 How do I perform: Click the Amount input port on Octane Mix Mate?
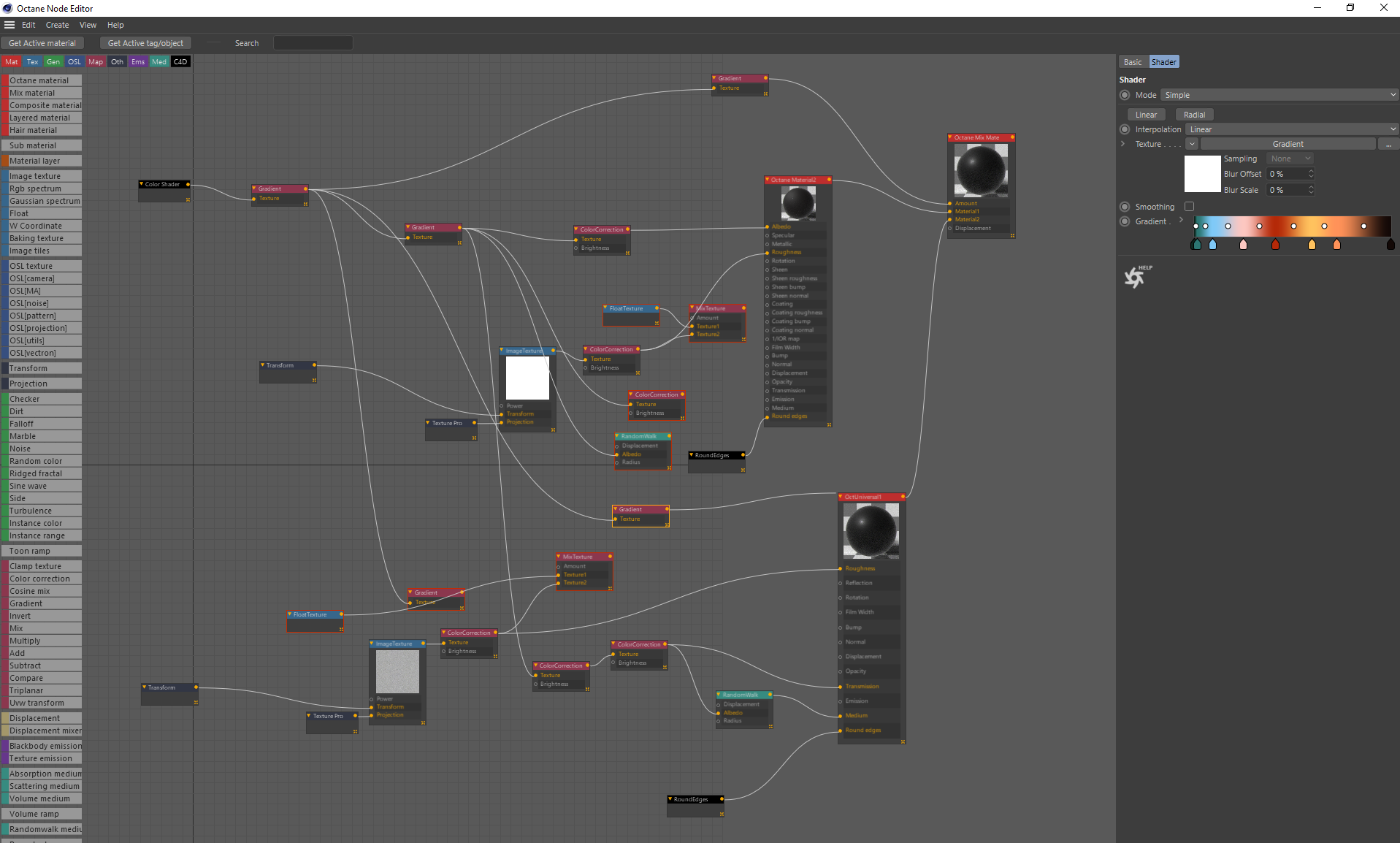(949, 204)
